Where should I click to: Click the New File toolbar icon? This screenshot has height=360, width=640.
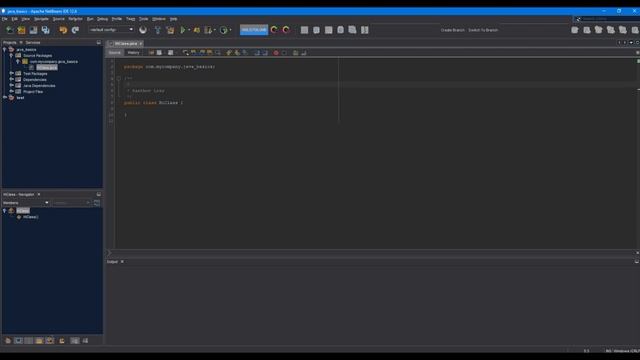(x=9, y=30)
